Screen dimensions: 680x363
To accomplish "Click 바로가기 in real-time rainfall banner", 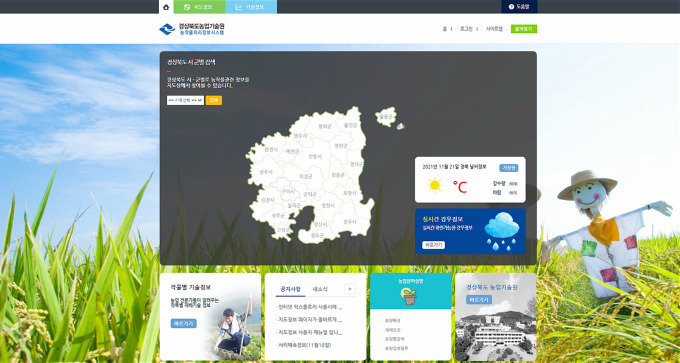I will pyautogui.click(x=433, y=245).
